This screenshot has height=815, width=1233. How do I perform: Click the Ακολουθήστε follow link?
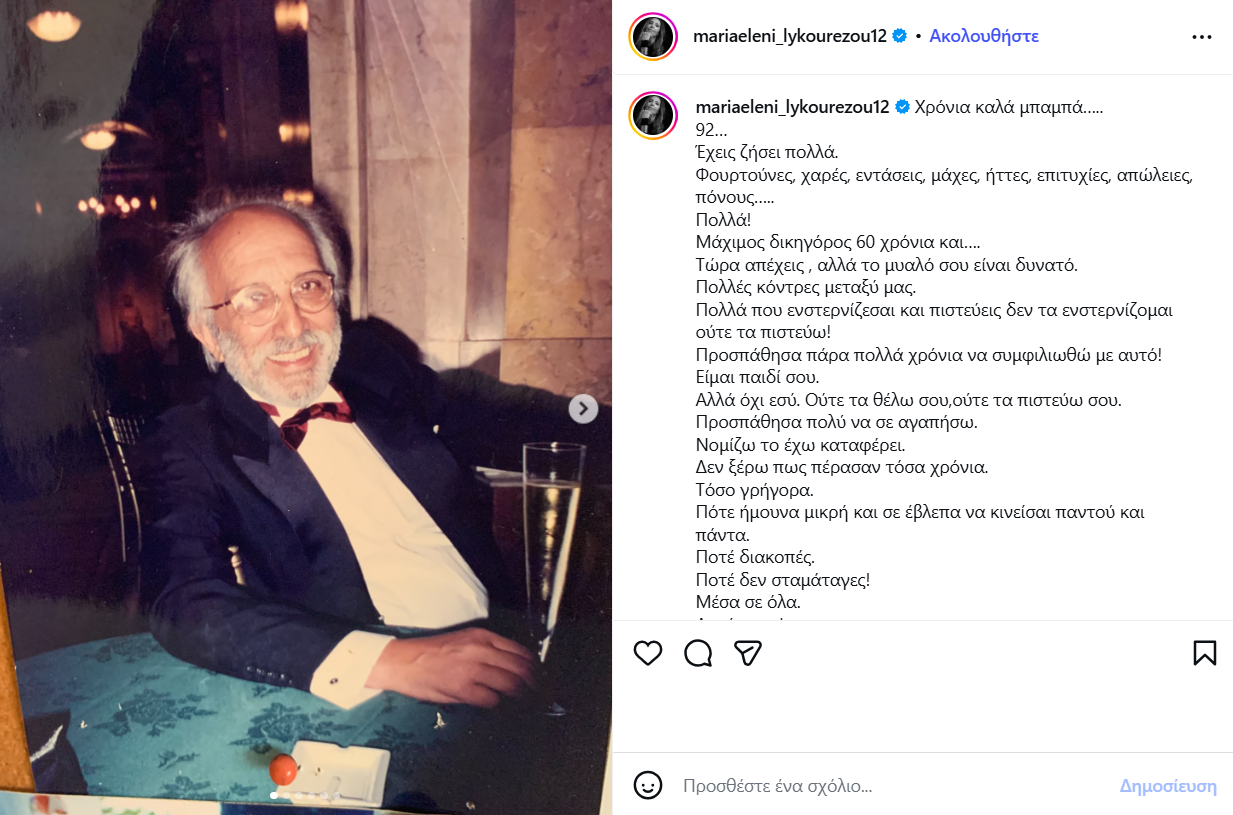[x=984, y=36]
